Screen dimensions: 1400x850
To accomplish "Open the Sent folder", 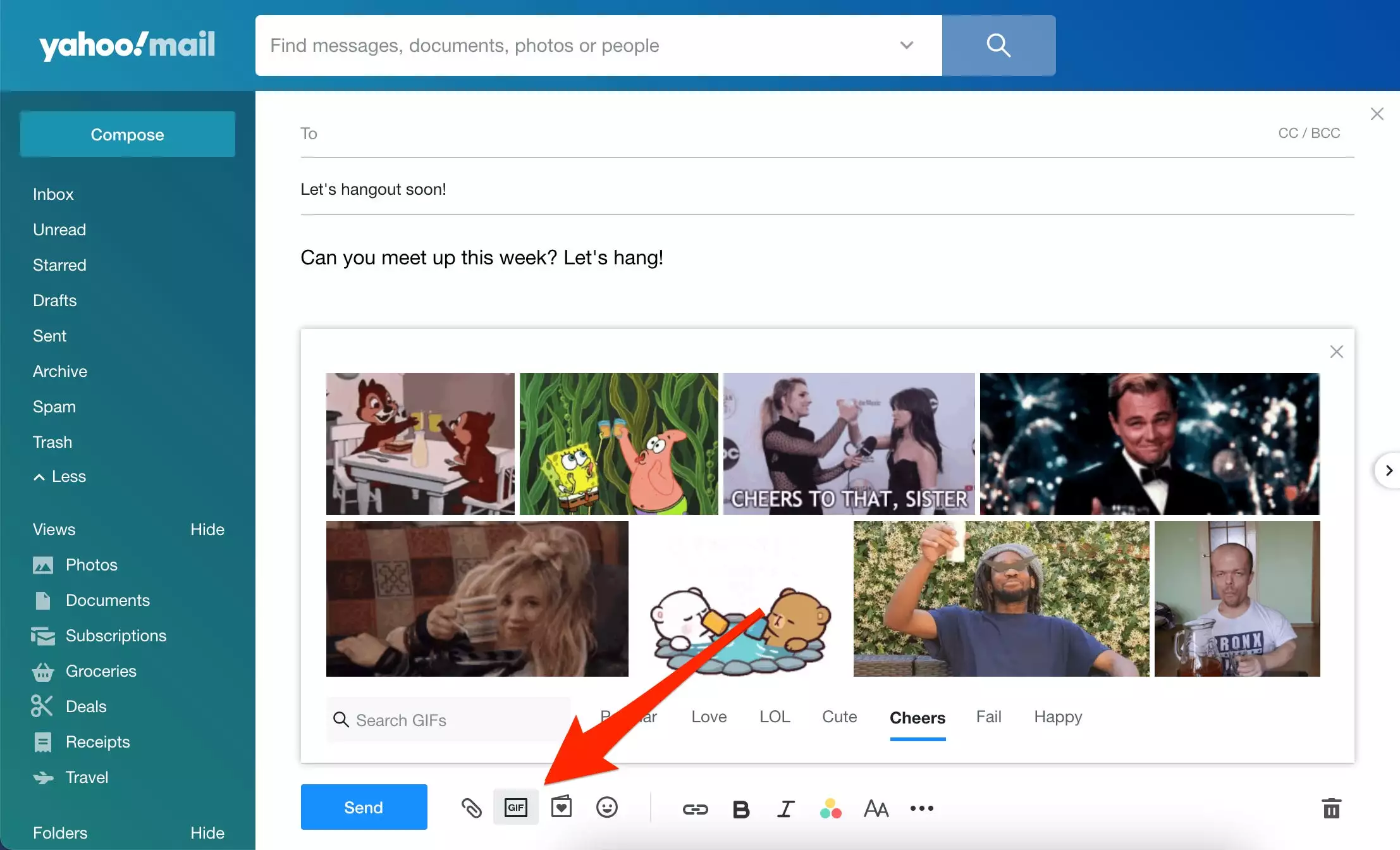I will [x=49, y=336].
